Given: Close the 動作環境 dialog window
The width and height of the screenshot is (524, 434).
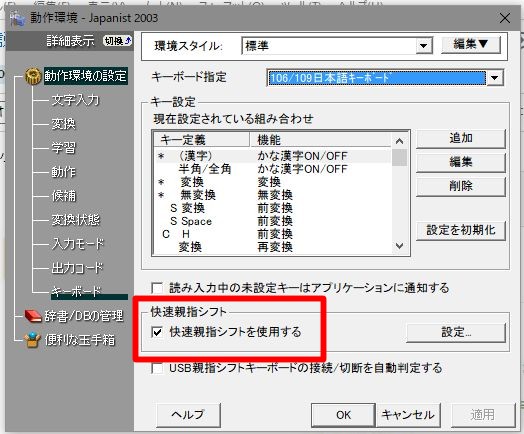Looking at the screenshot, I should coord(505,18).
